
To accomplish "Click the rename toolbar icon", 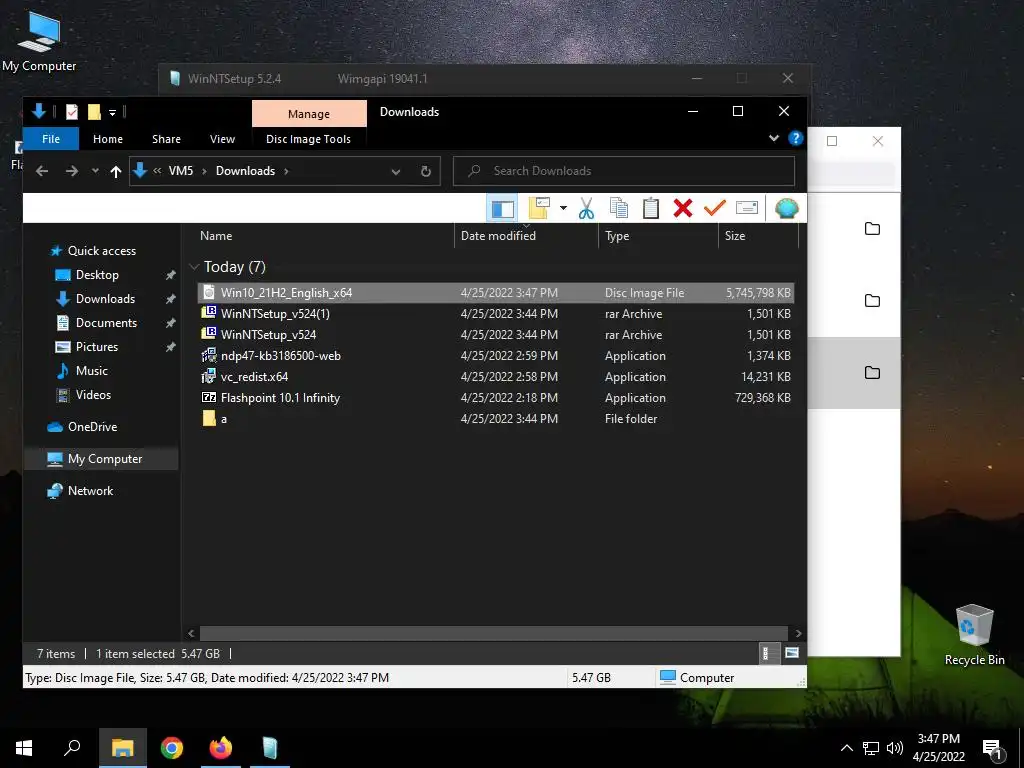I will pyautogui.click(x=747, y=209).
